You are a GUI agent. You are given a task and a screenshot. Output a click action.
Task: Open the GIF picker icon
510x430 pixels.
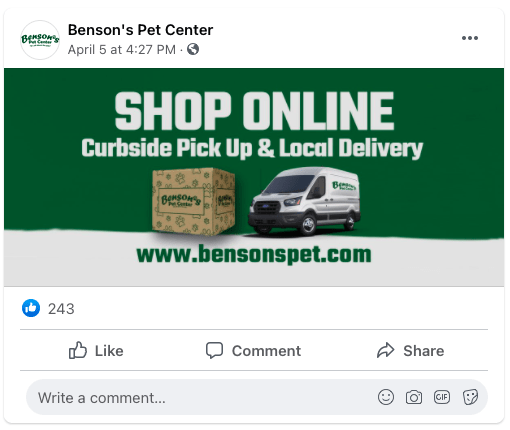(x=442, y=397)
